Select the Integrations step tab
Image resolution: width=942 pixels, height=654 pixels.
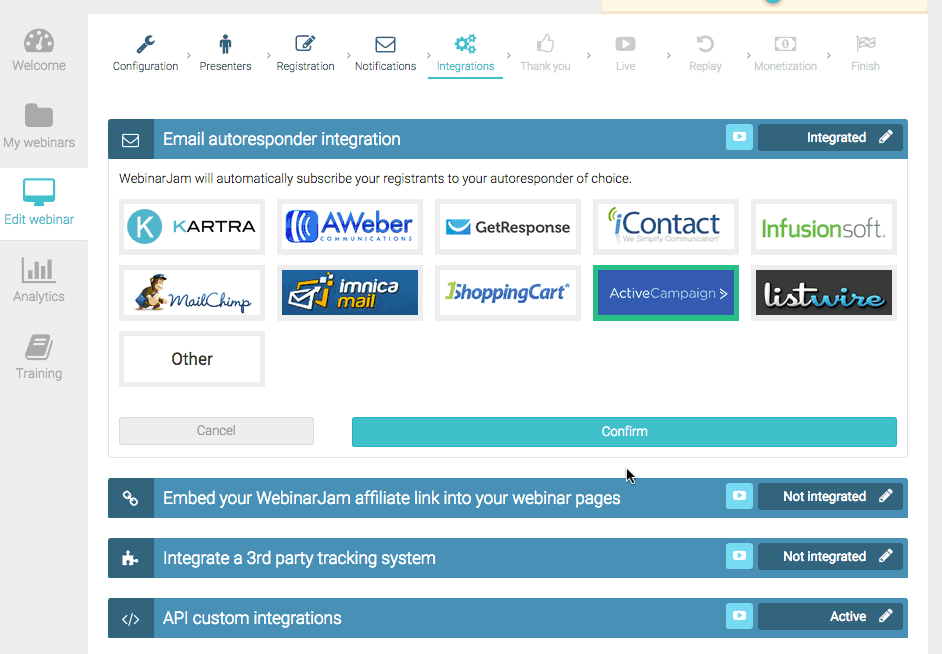click(466, 54)
